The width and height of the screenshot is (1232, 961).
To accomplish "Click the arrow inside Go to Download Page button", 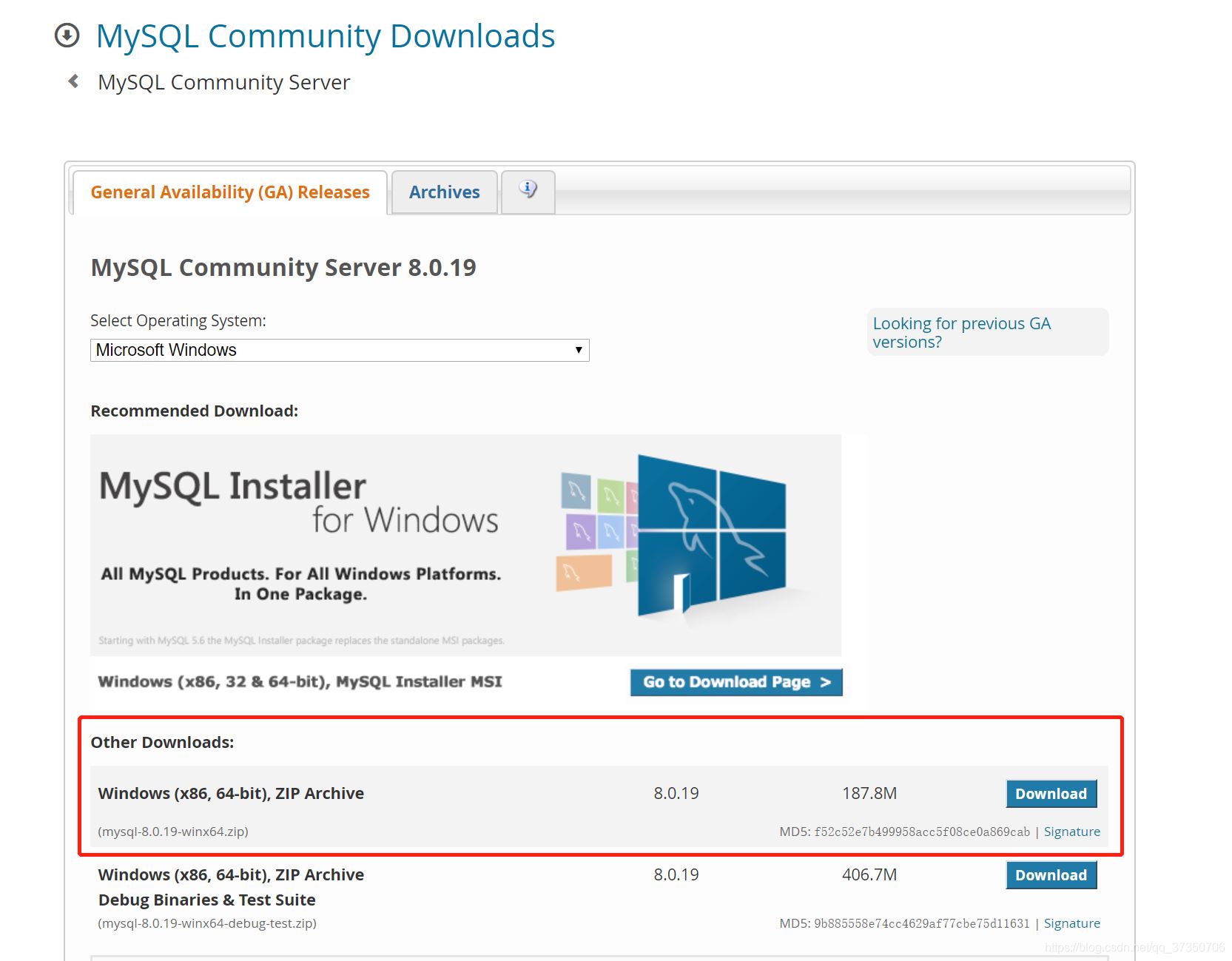I will pos(825,681).
